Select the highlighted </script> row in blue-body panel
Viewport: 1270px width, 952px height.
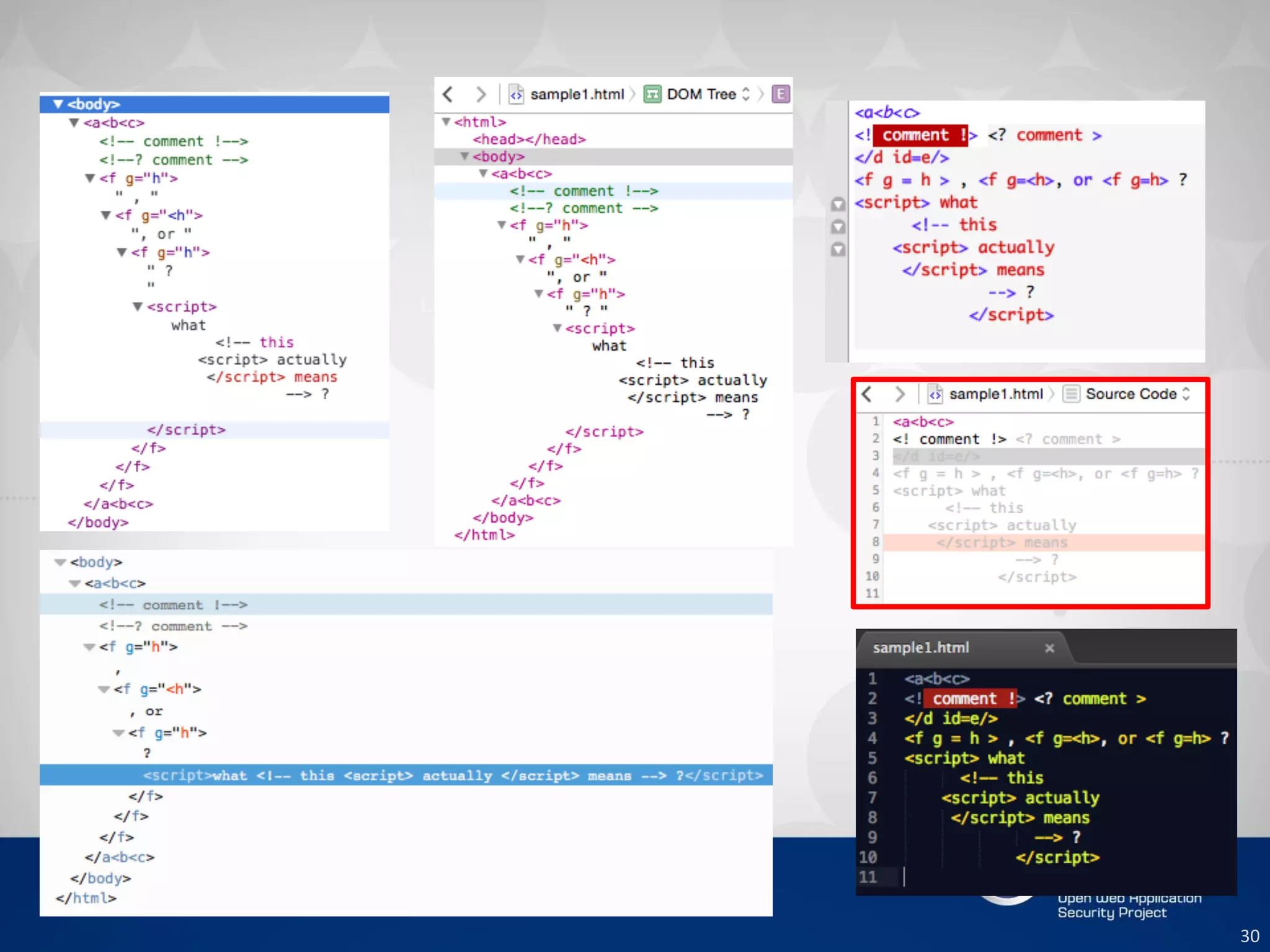[x=215, y=430]
